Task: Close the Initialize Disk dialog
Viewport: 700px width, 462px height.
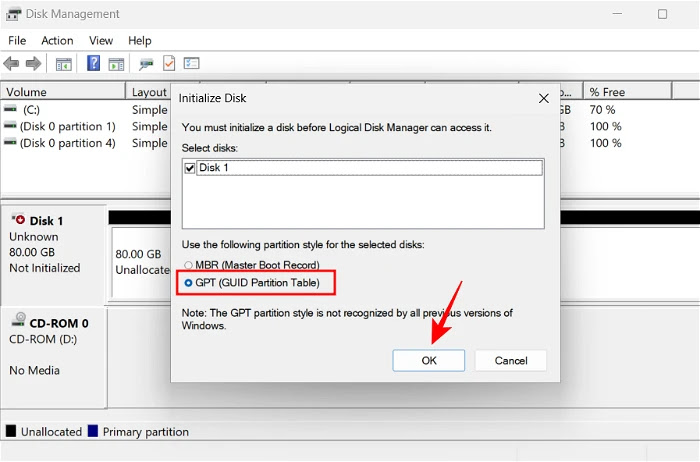Action: pyautogui.click(x=543, y=98)
